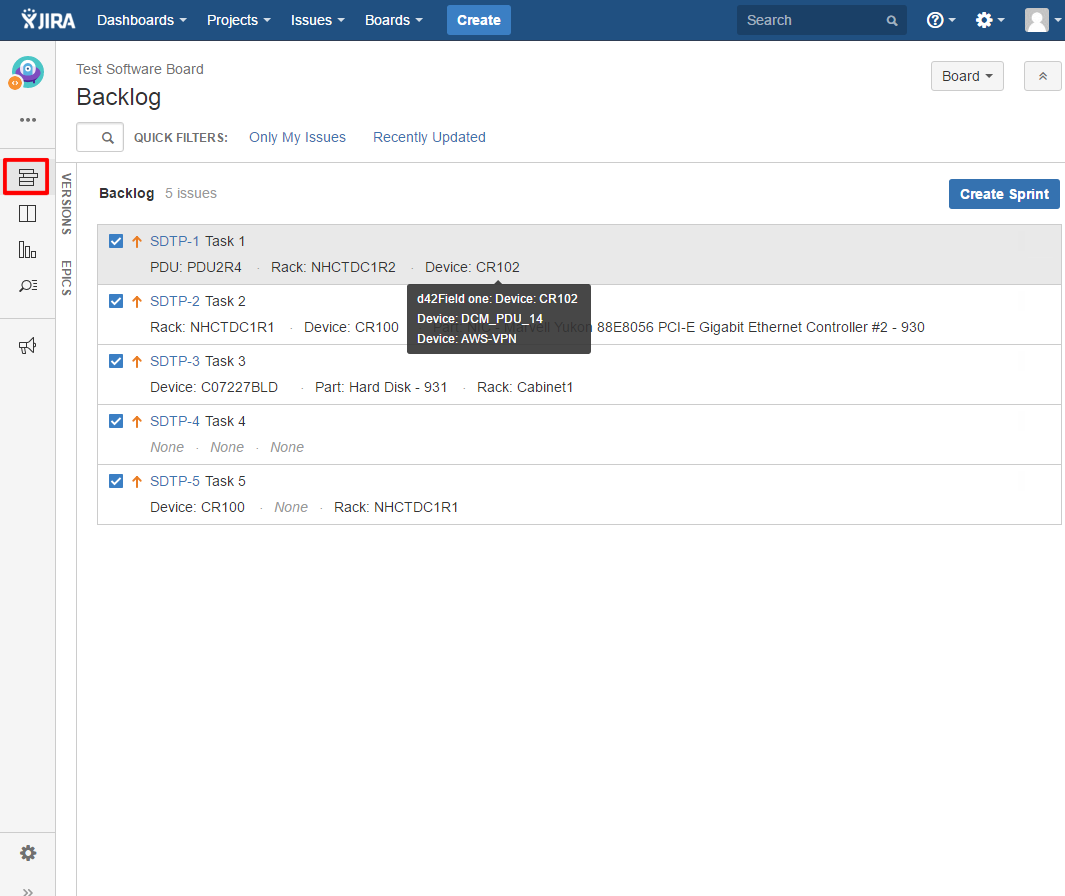Open project settings gear in sidebar bottom
Viewport: 1065px width, 896px height.
(28, 853)
